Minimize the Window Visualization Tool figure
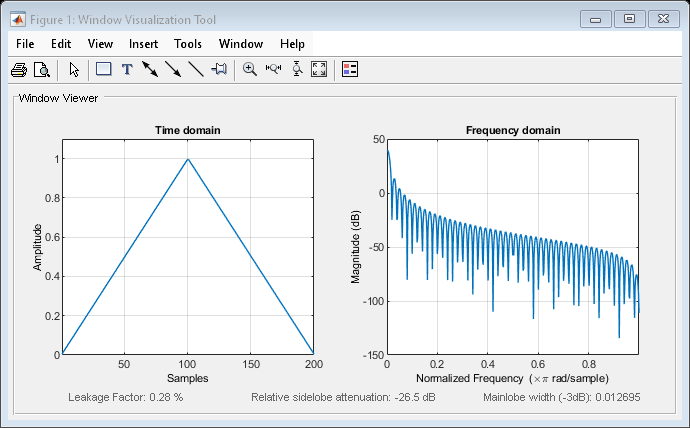Image resolution: width=690 pixels, height=428 pixels. pyautogui.click(x=595, y=18)
